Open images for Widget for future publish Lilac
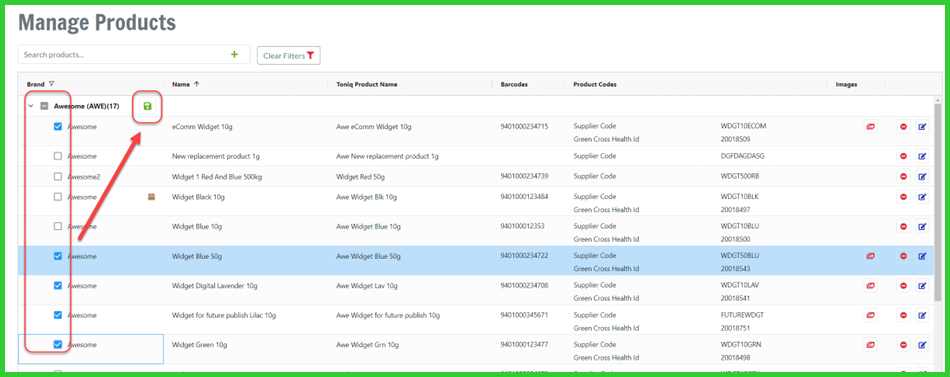 pos(871,315)
